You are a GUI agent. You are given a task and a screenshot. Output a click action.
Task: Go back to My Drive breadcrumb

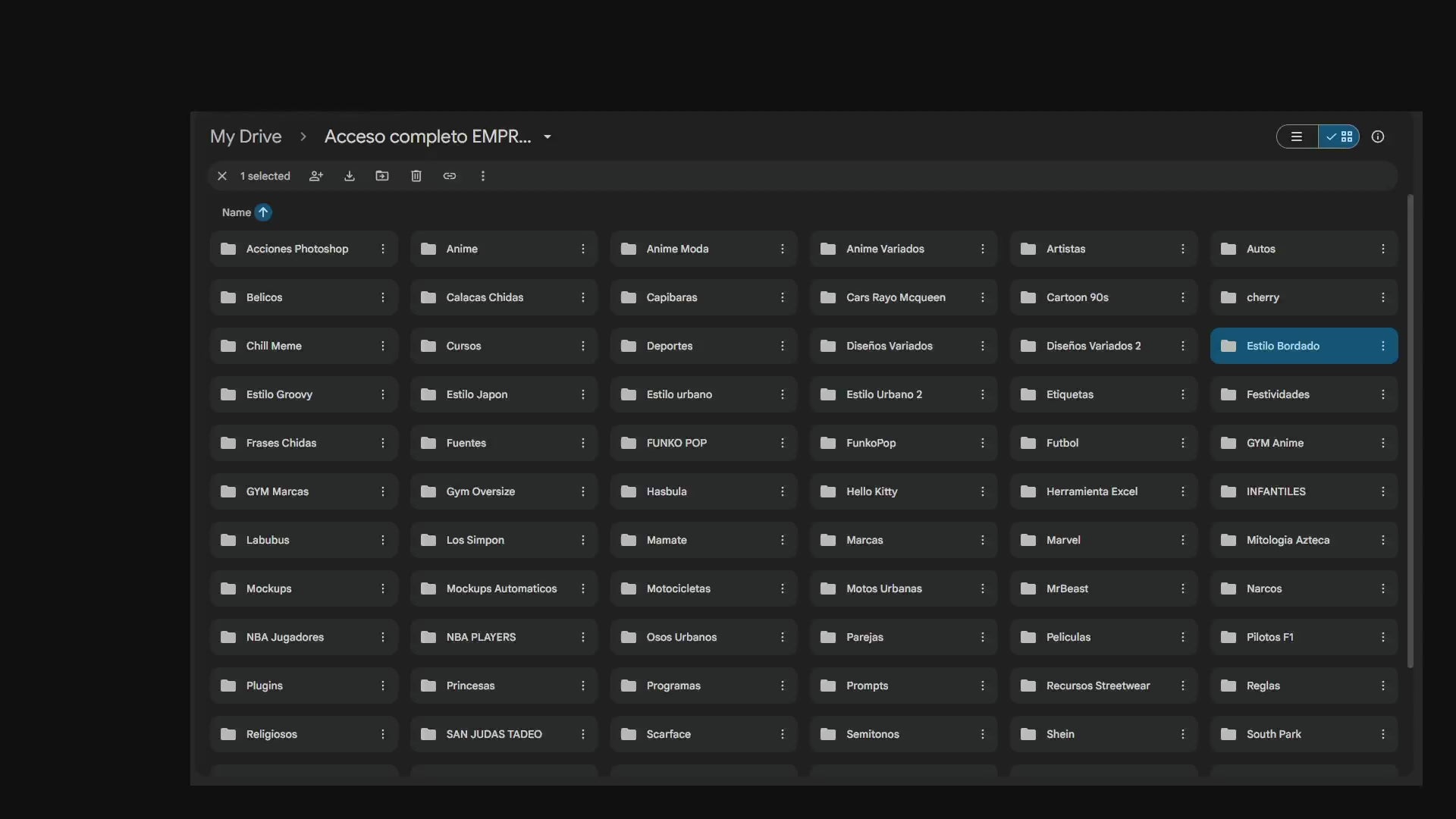[x=246, y=136]
